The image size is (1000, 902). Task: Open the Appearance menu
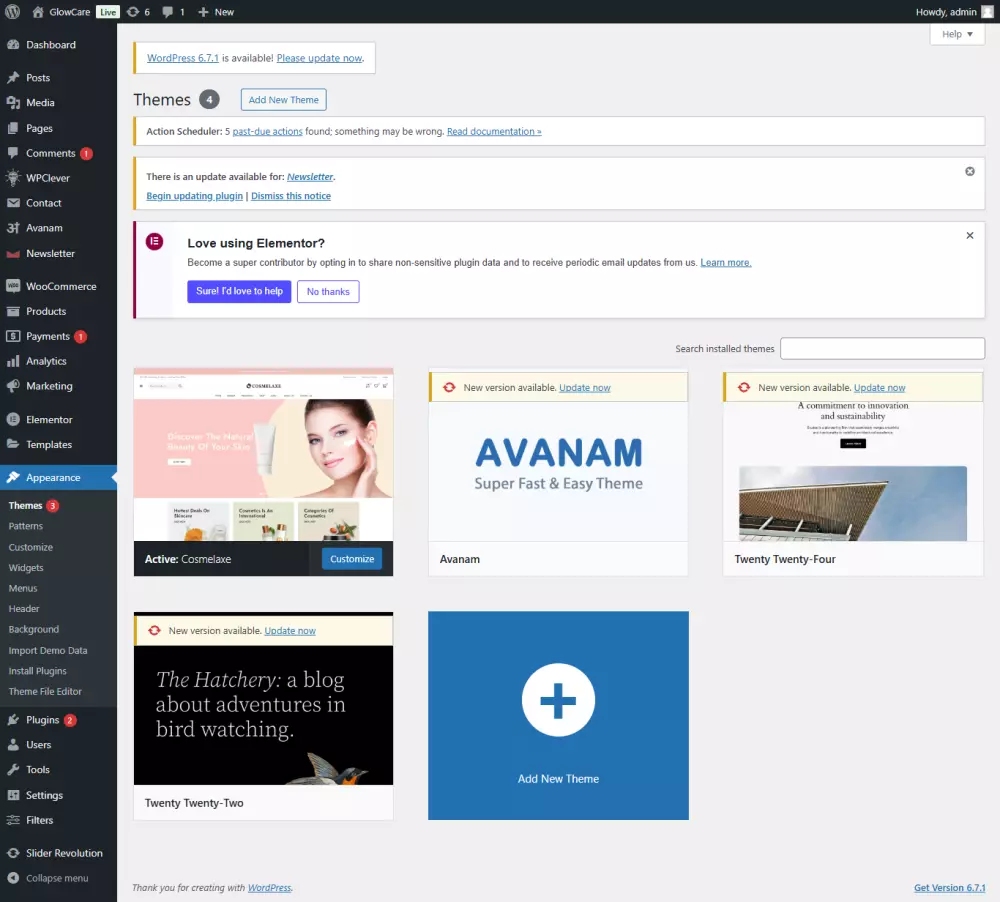(x=59, y=478)
